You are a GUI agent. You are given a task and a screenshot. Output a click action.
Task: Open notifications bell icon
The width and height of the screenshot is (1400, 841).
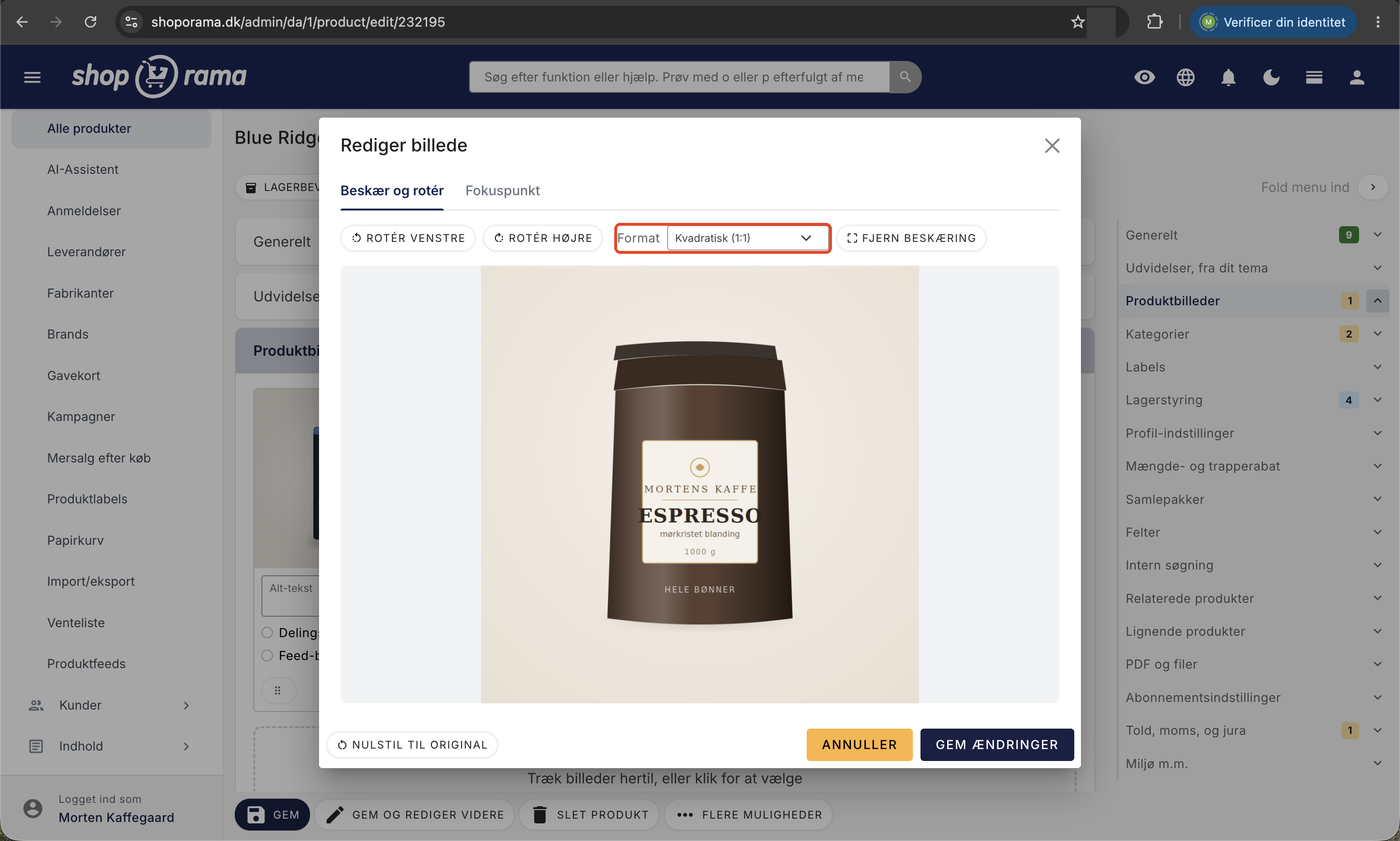click(1228, 77)
